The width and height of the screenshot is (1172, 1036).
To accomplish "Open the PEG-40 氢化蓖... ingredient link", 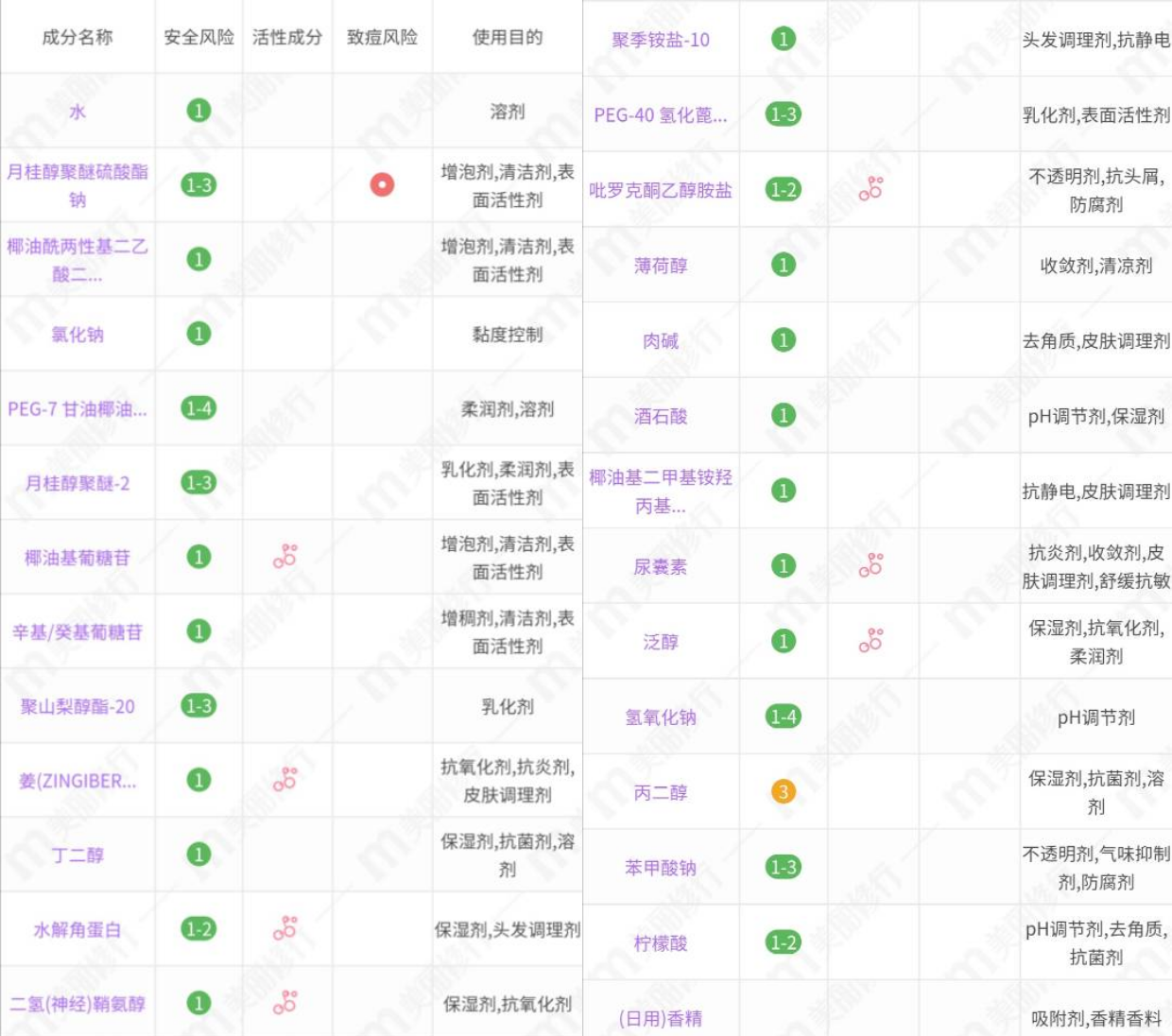I will coord(661,115).
